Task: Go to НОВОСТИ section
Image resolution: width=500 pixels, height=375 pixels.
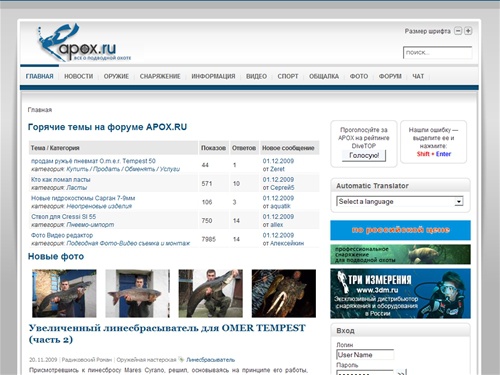Action: 78,76
